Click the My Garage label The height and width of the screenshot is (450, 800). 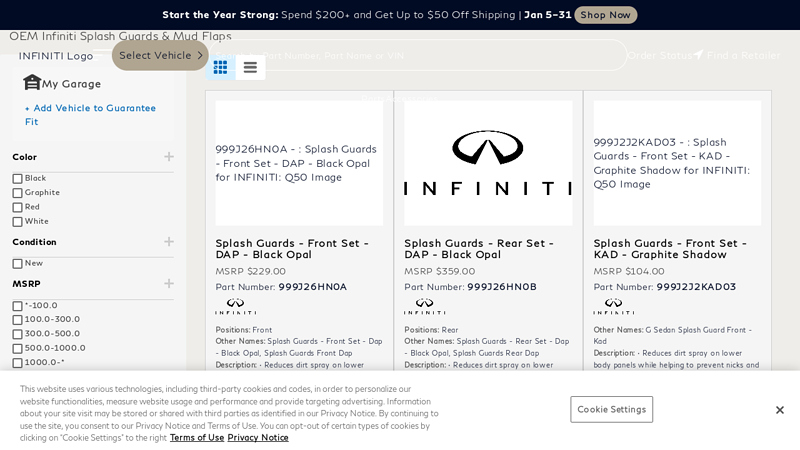(x=71, y=84)
